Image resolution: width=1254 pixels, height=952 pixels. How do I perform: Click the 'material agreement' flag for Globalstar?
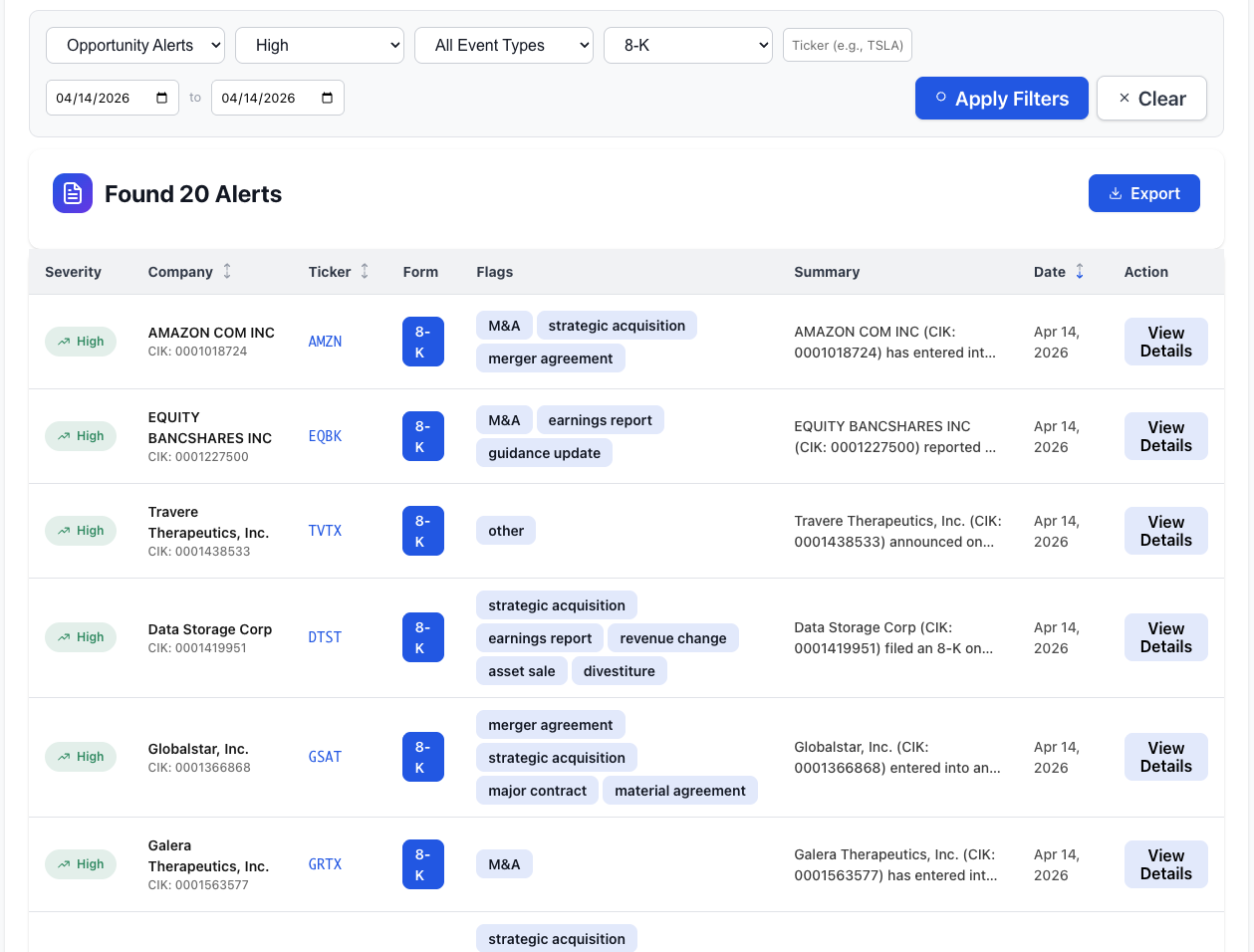[680, 791]
